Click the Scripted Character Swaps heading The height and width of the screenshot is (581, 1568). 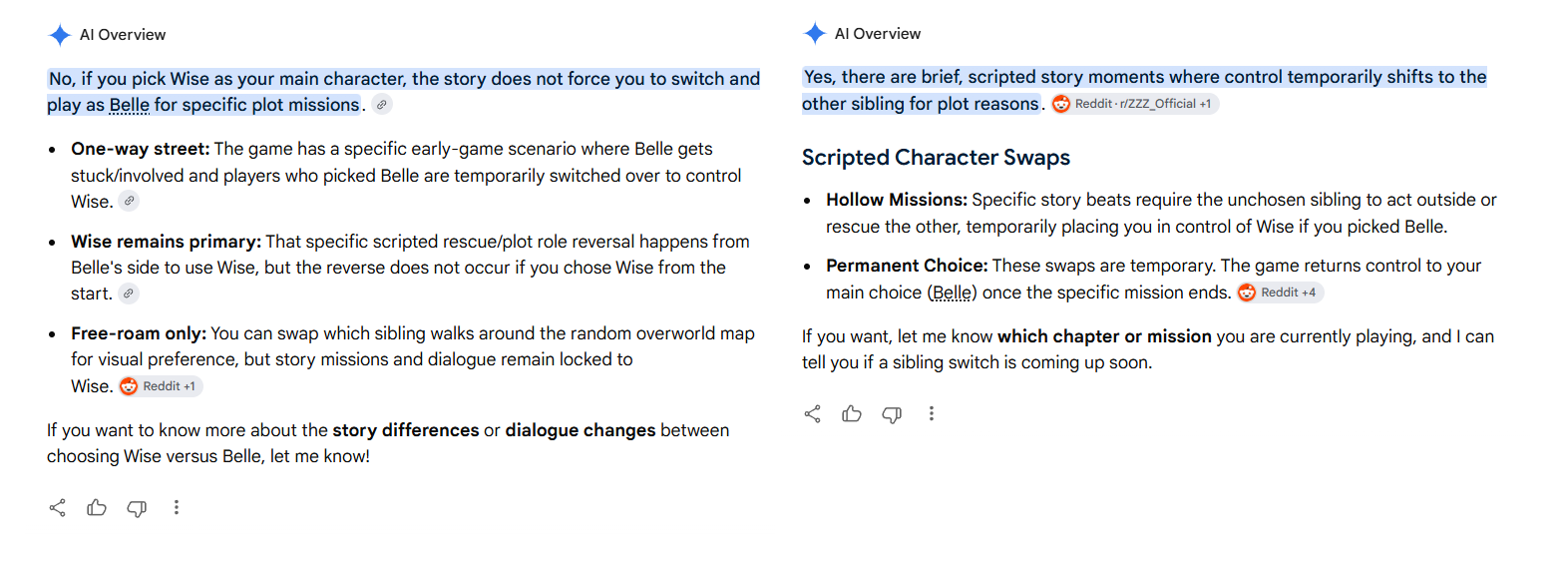[936, 158]
